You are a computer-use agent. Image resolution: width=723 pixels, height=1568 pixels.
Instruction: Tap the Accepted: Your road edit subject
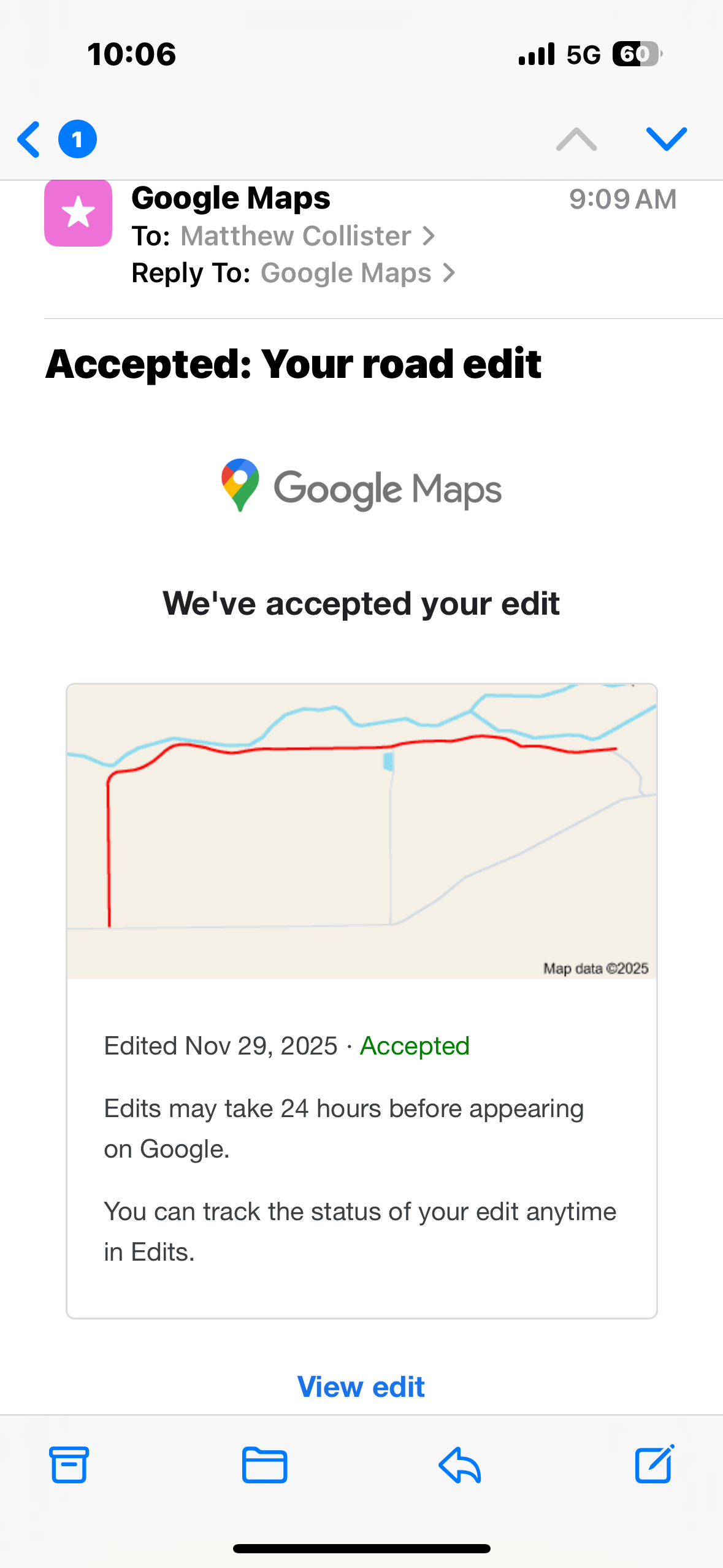point(293,364)
